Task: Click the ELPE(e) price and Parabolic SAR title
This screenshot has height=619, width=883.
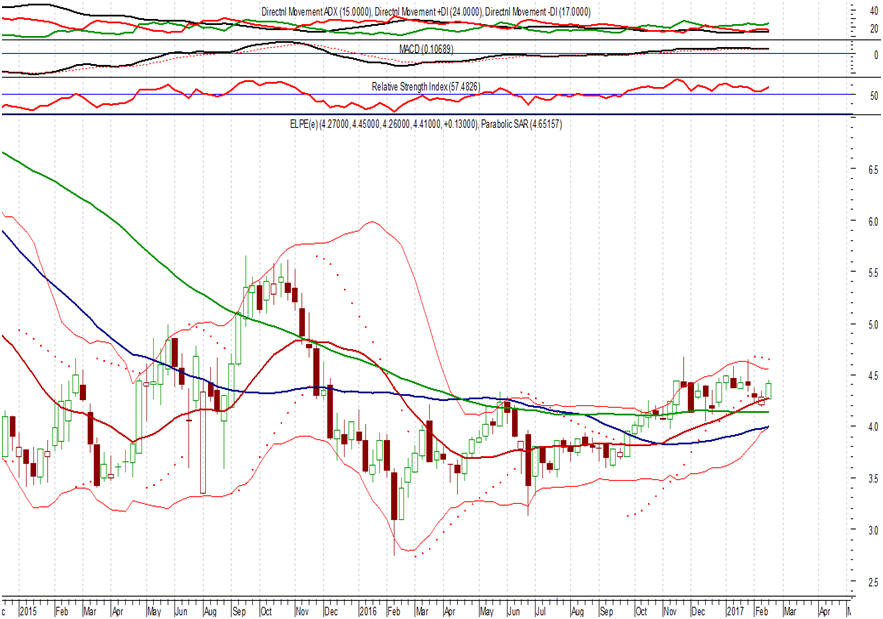Action: tap(426, 124)
